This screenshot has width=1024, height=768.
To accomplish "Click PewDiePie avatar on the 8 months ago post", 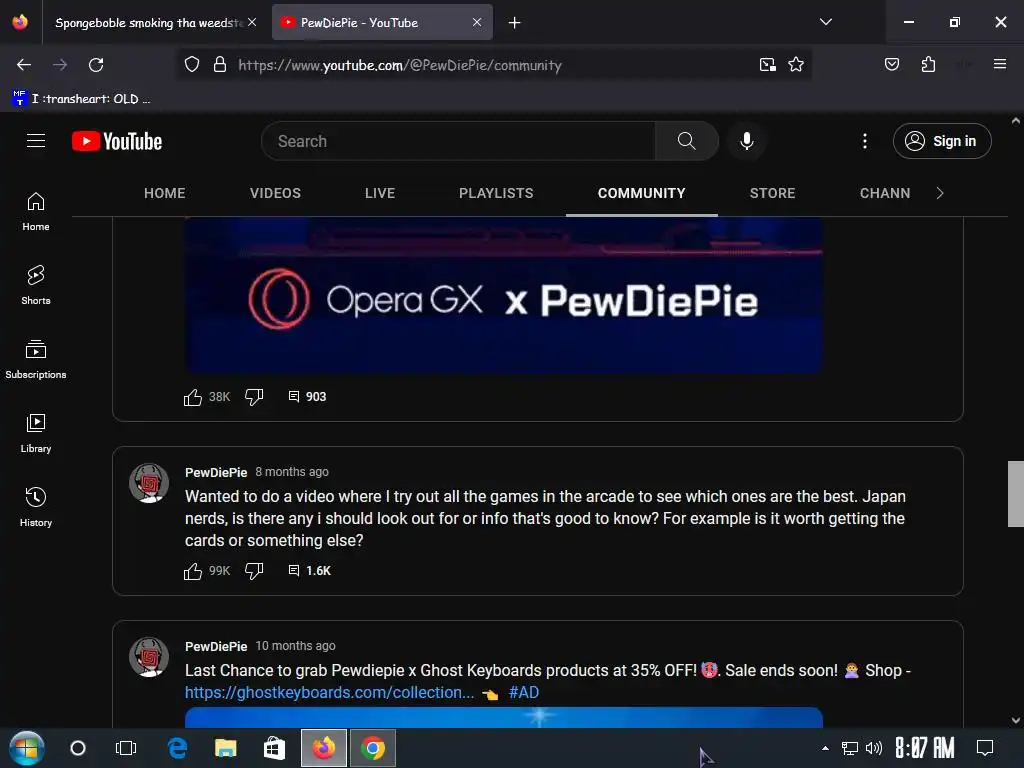I will (x=149, y=483).
